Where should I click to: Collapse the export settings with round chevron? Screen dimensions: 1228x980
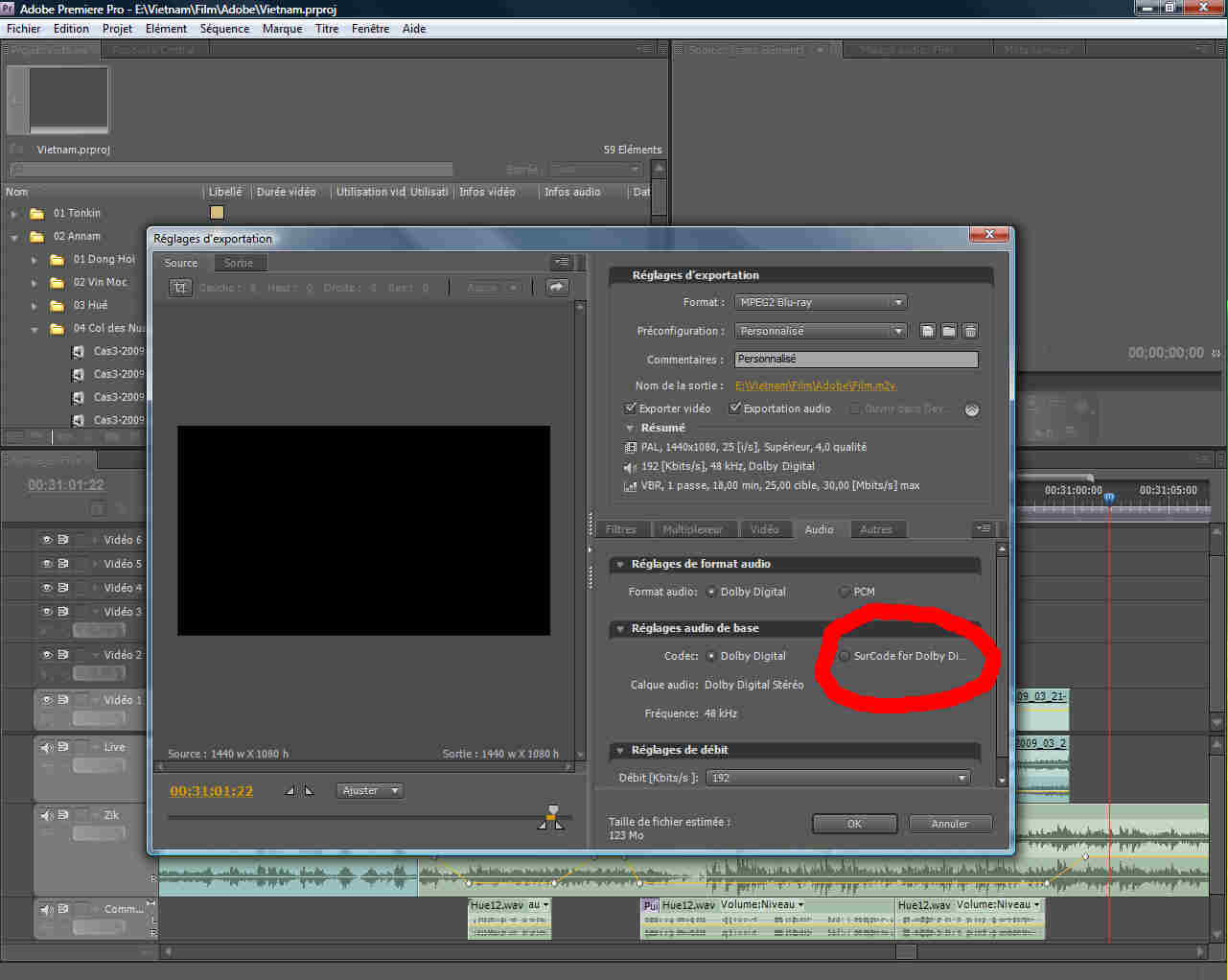coord(971,409)
